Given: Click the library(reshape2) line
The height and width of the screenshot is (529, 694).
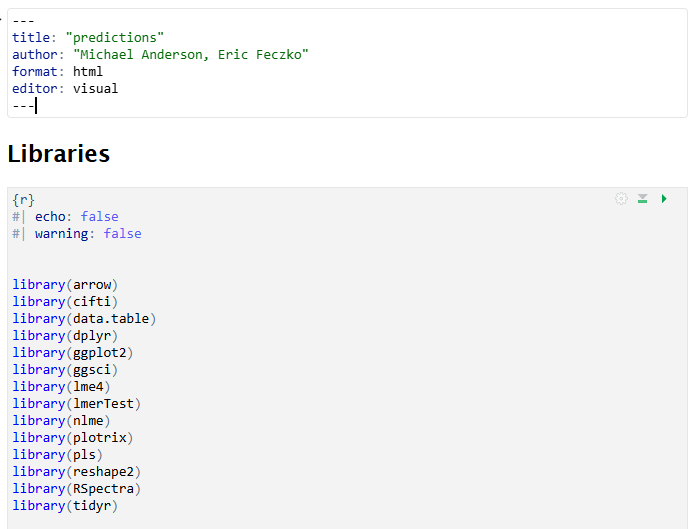Looking at the screenshot, I should click(x=77, y=471).
